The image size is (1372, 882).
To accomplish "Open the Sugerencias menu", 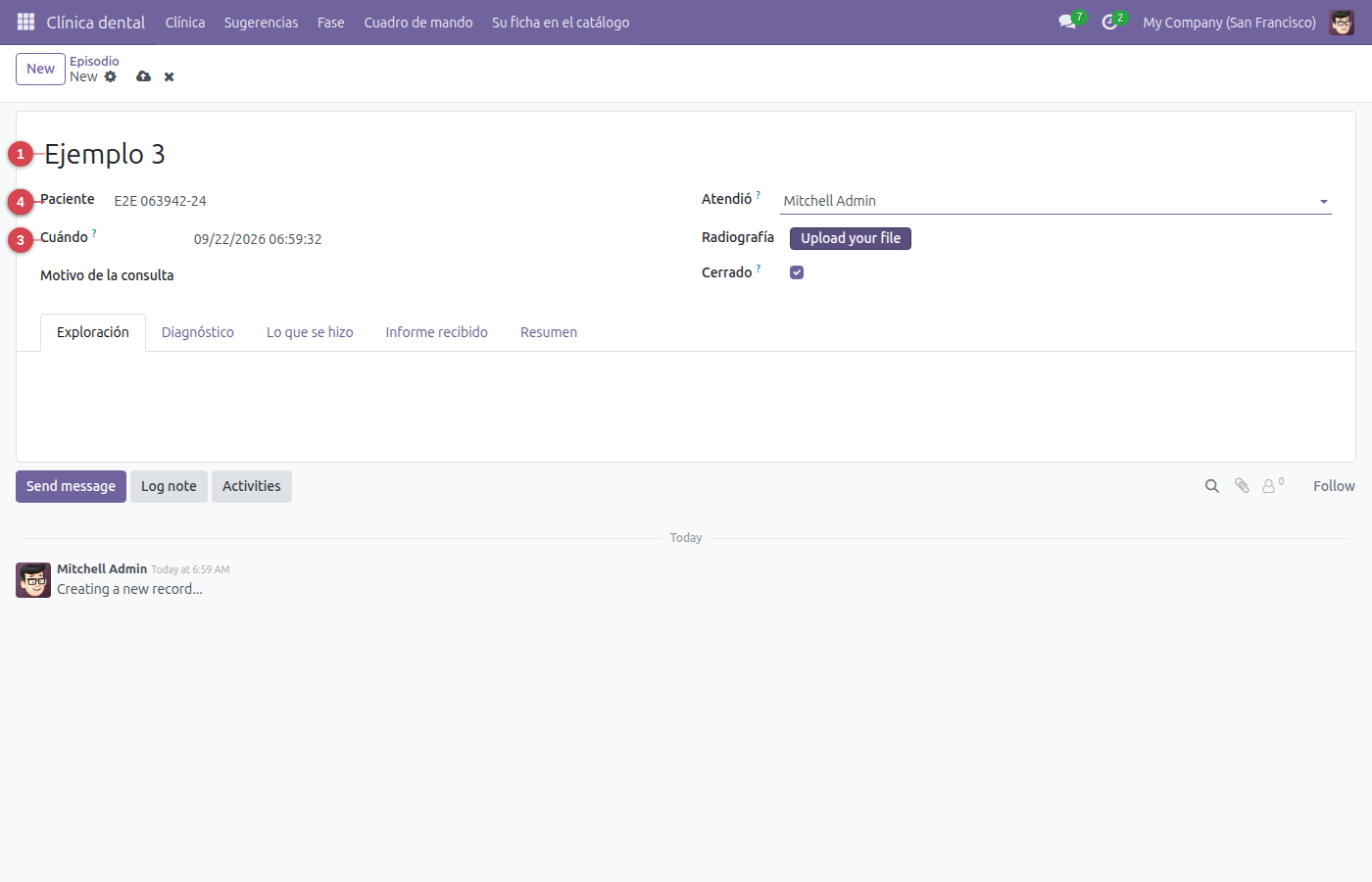I will [x=262, y=22].
